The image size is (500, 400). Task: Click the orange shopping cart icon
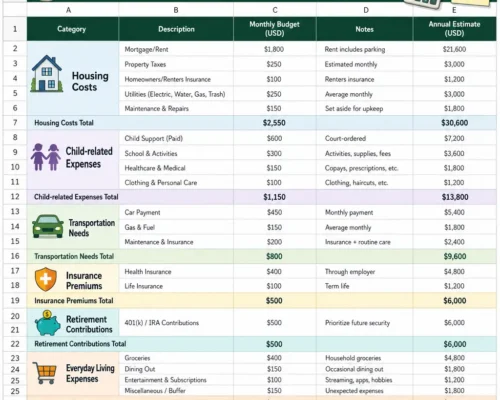[45, 373]
